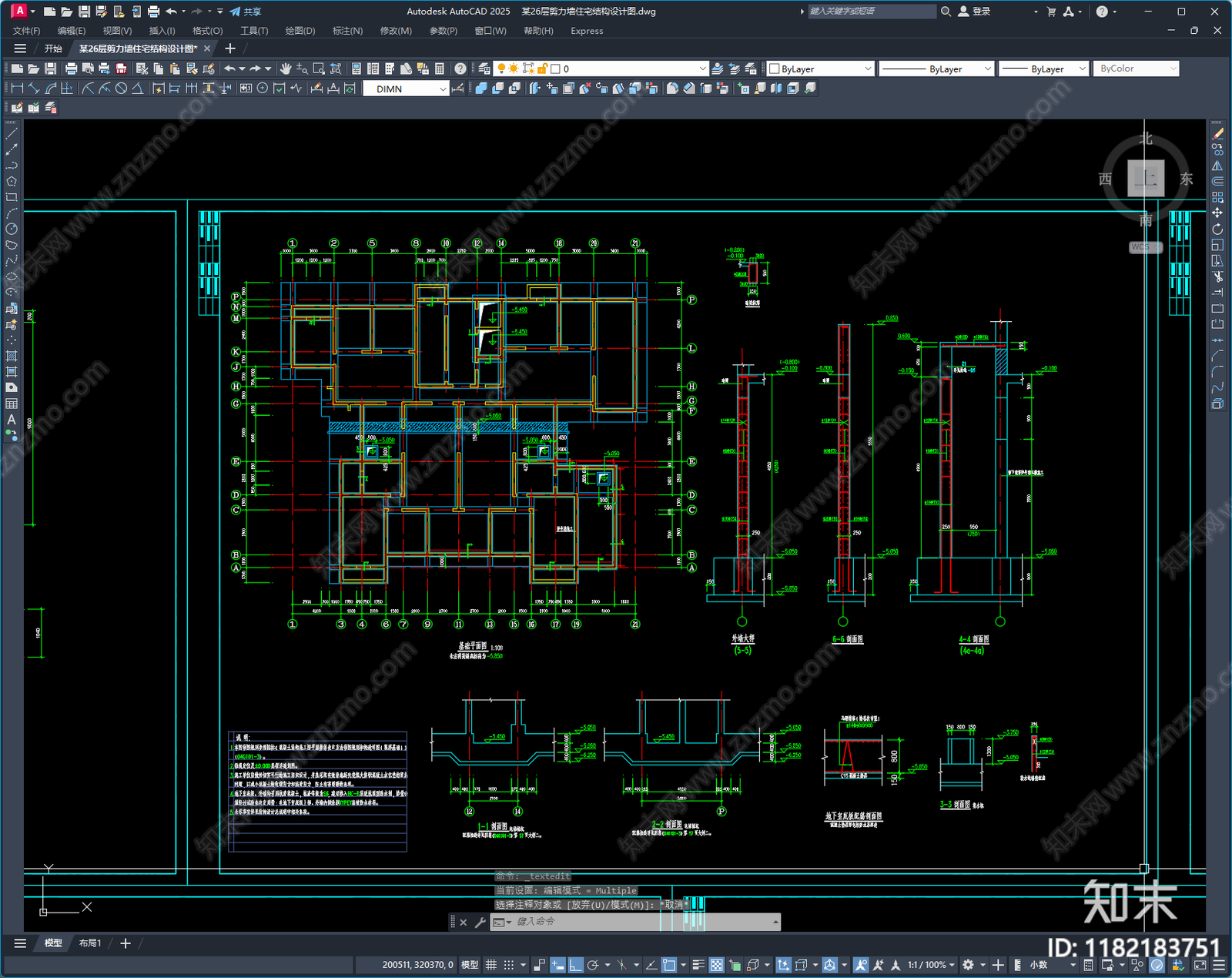
Task: Click the Dimension Style icon beside DIMN
Action: pos(458,89)
